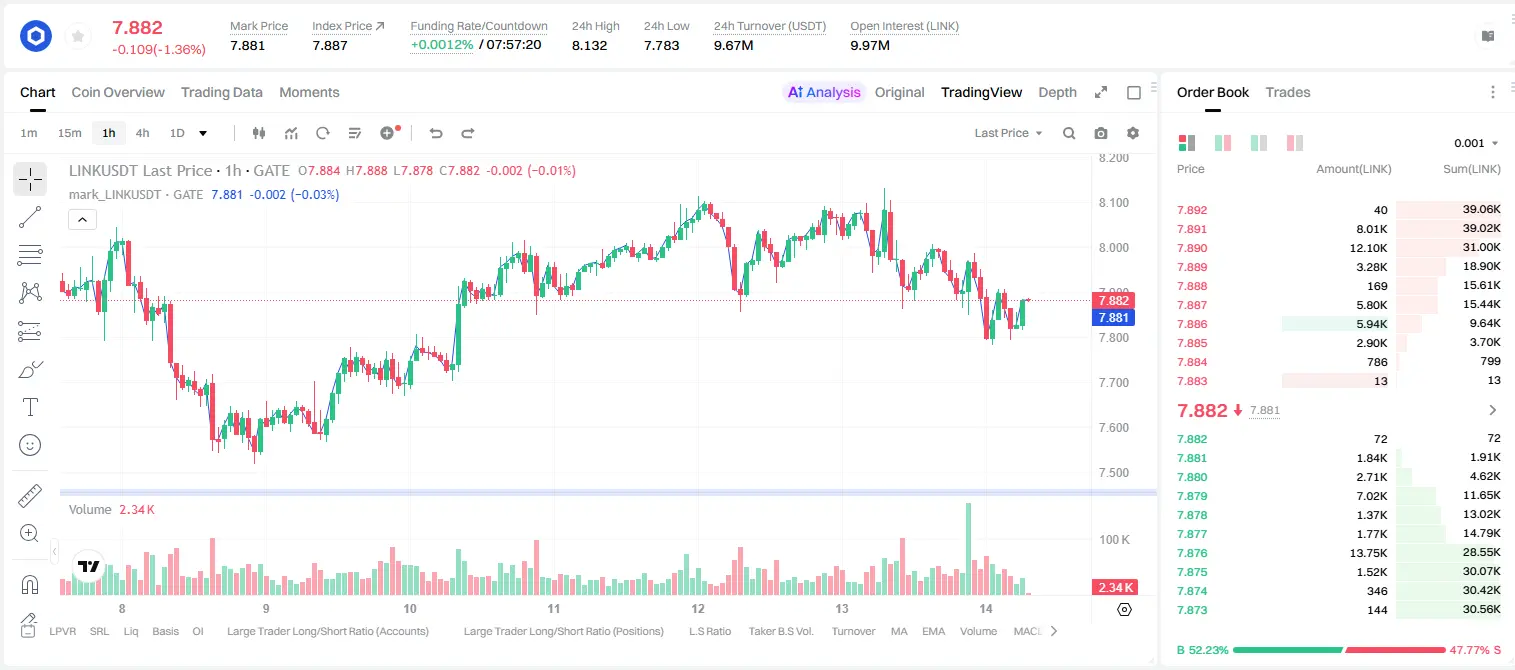Switch to the Trades tab

pos(1287,92)
